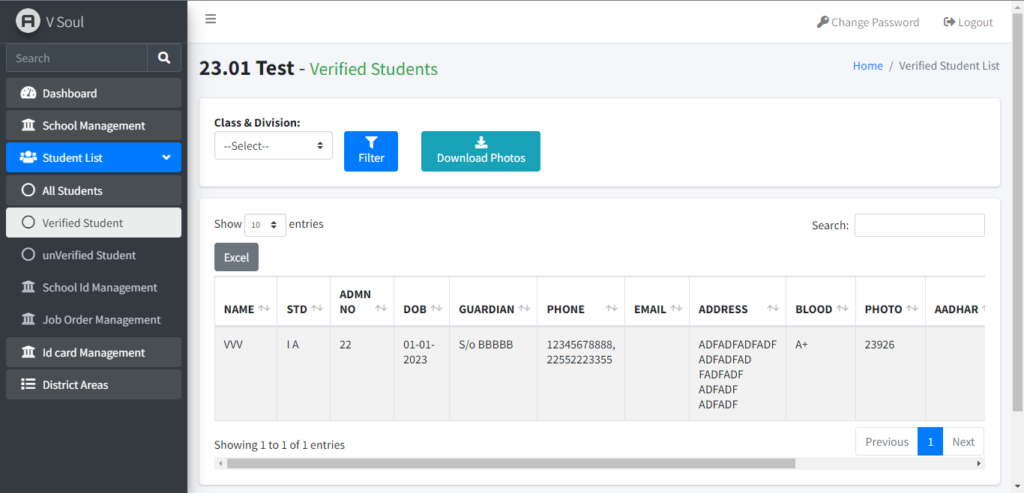This screenshot has height=493, width=1024.
Task: Open Job Order Management entry
Action: (93, 320)
